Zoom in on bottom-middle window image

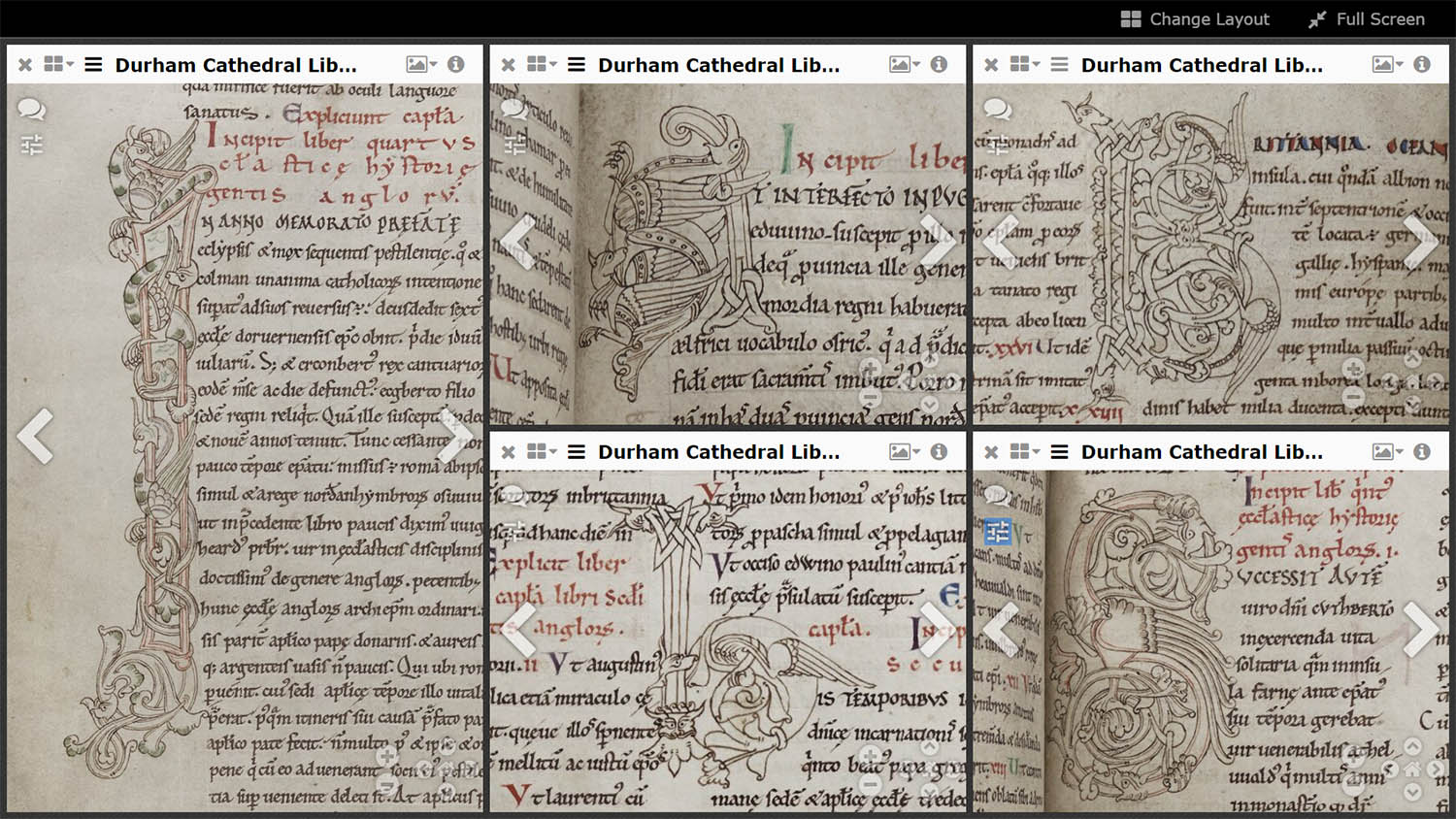871,756
